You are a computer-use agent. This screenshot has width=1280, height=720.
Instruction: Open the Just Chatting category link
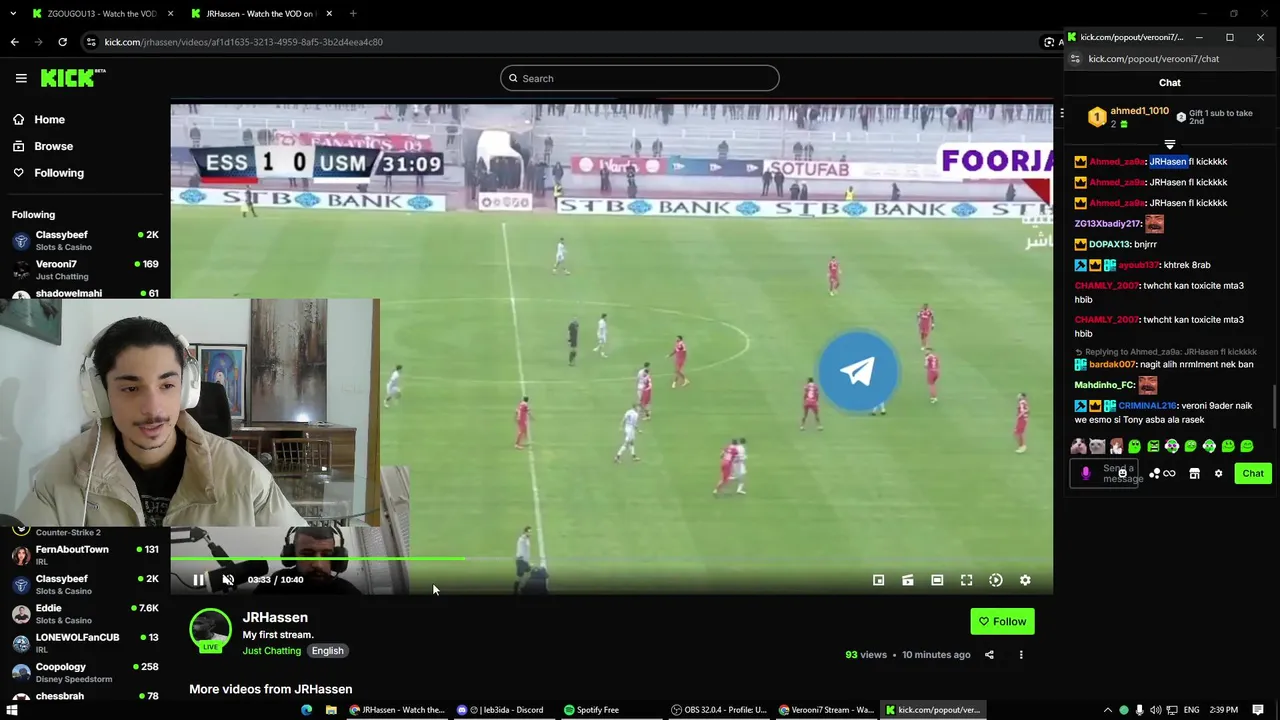[x=271, y=651]
